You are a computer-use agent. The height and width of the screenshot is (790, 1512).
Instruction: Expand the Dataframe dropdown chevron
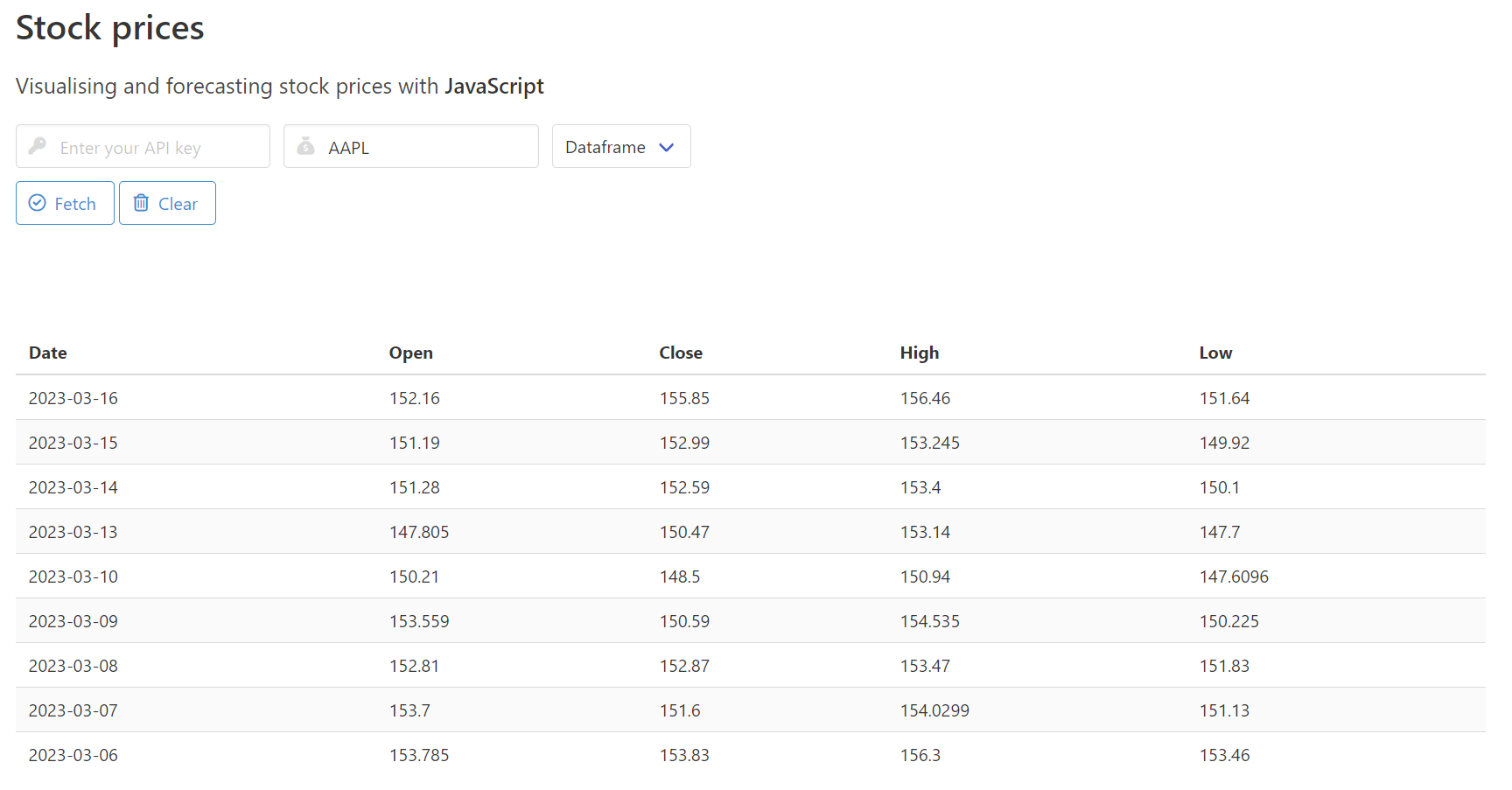pos(667,147)
